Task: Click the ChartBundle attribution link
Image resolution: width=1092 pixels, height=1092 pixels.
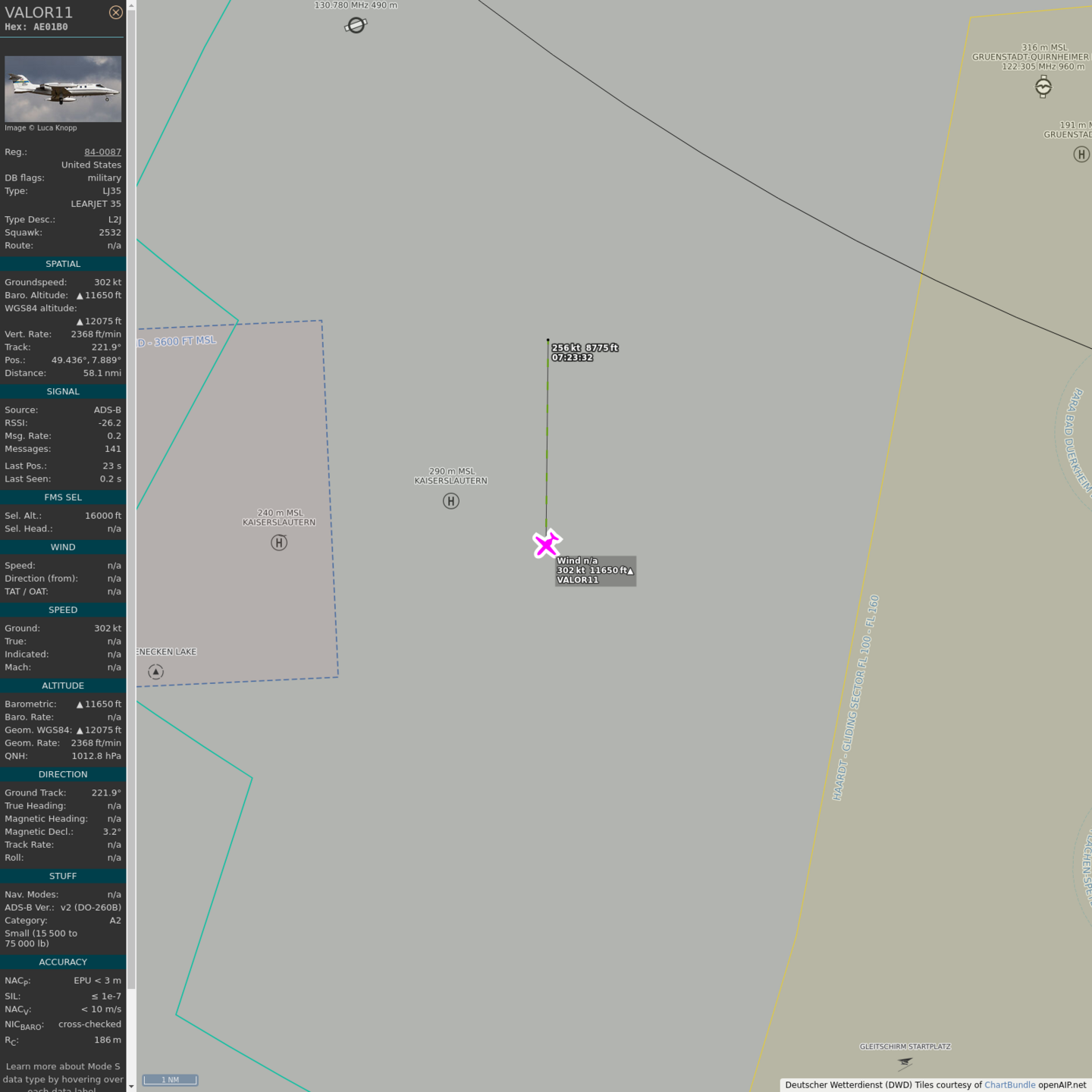Action: click(1009, 1084)
